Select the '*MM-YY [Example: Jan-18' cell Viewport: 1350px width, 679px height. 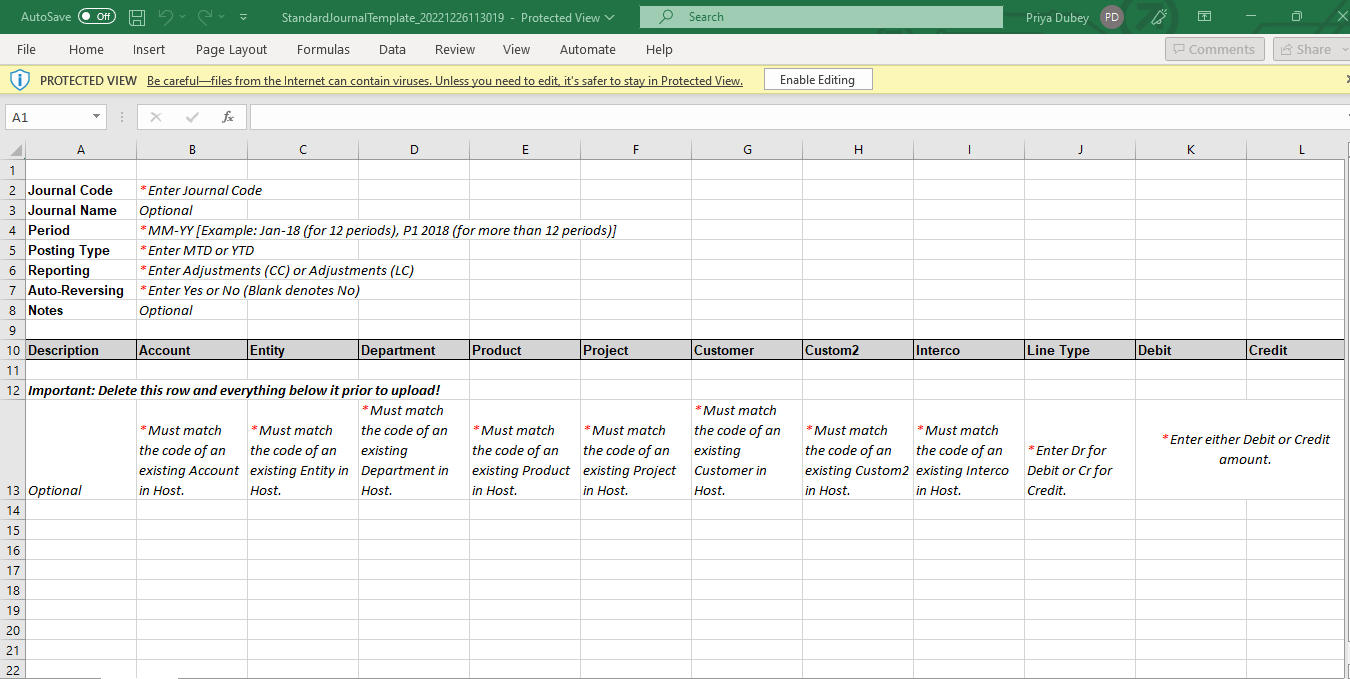192,230
